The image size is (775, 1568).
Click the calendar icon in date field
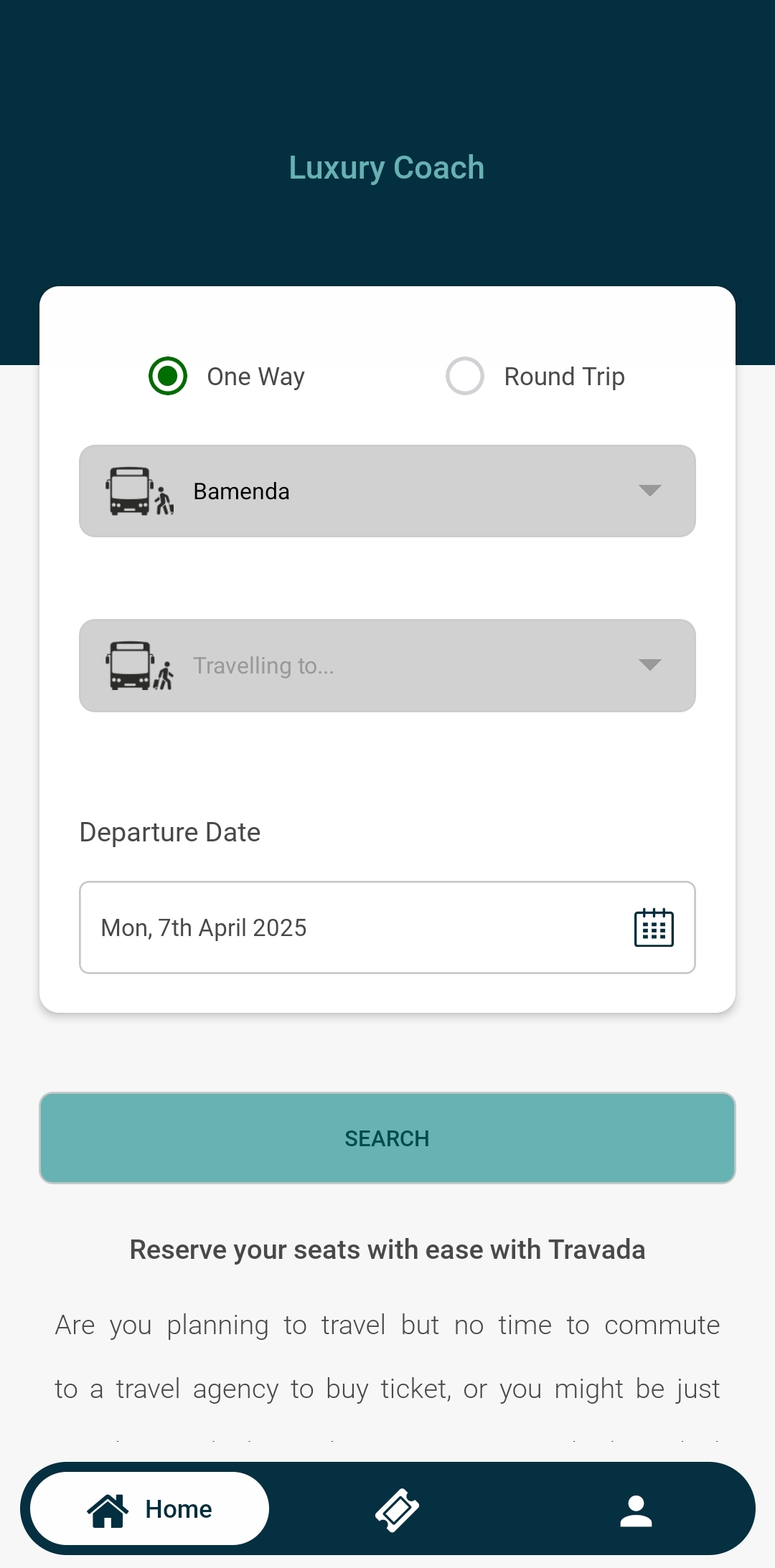coord(654,927)
